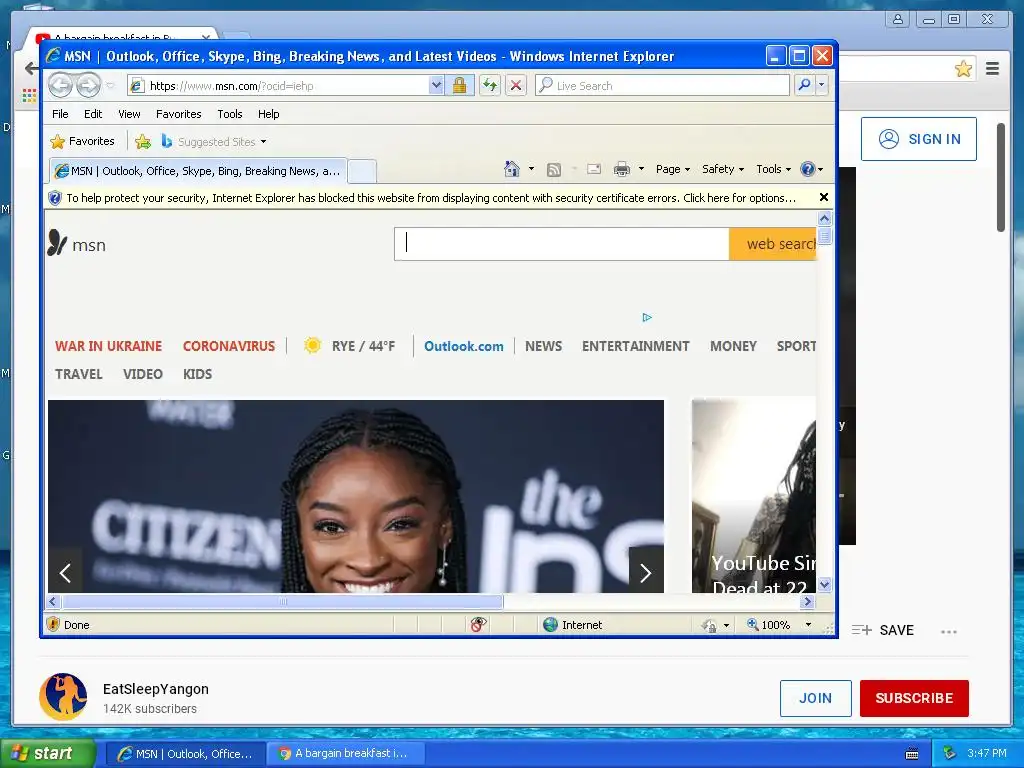Click the AdChoices triangle icon
The image size is (1024, 768).
647,317
